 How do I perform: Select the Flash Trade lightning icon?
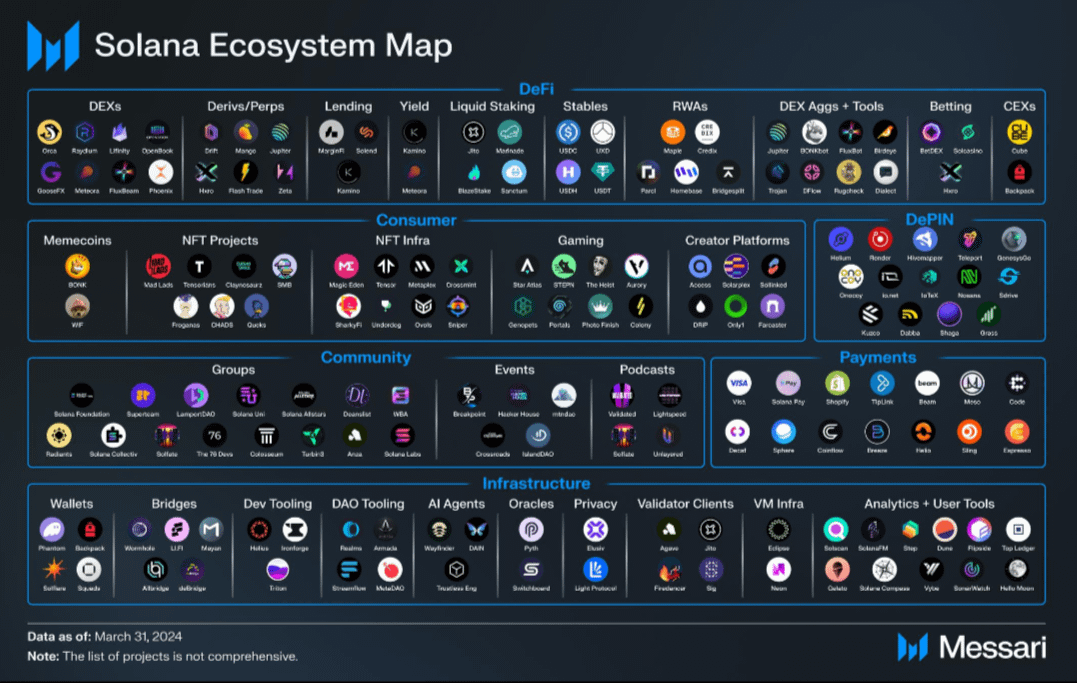[245, 172]
